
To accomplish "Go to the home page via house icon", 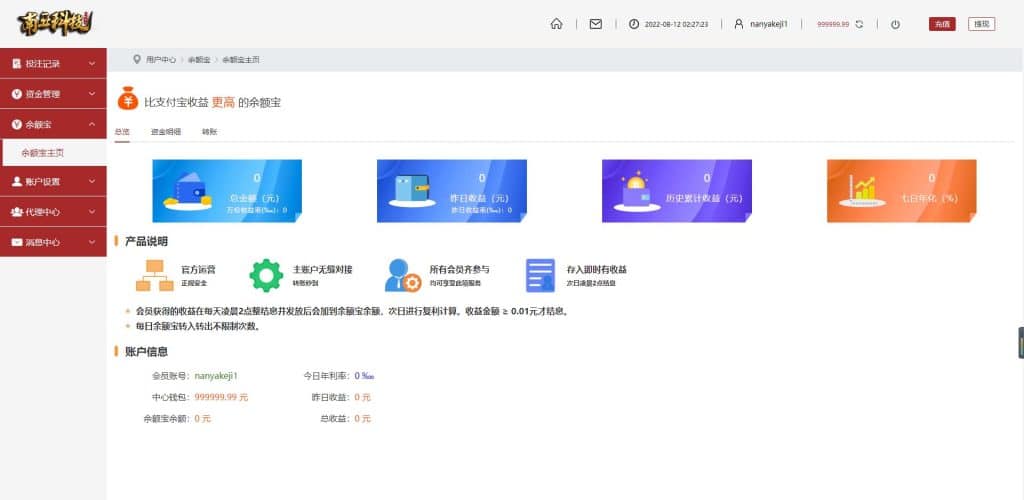I will pyautogui.click(x=556, y=24).
